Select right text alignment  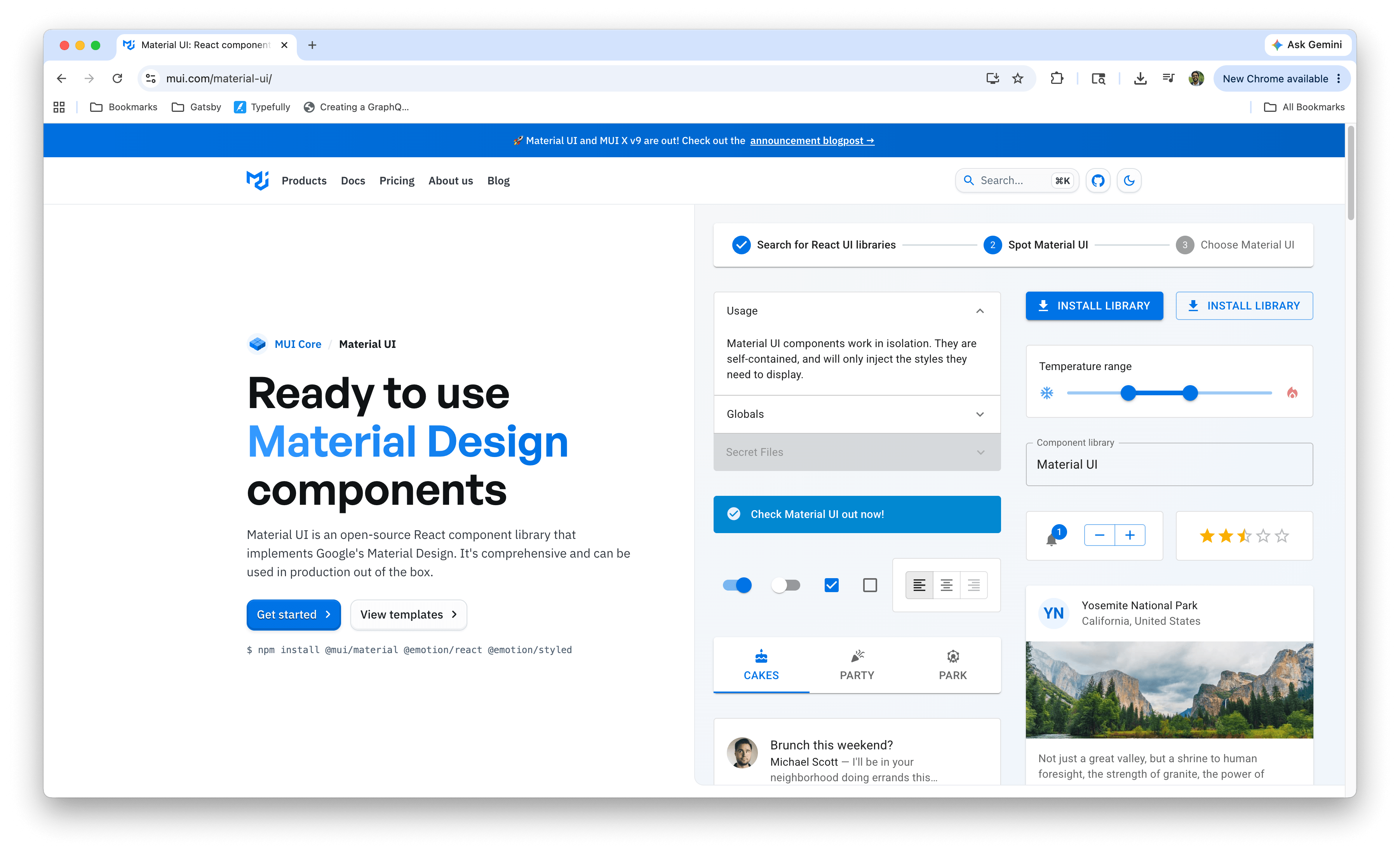click(x=974, y=585)
